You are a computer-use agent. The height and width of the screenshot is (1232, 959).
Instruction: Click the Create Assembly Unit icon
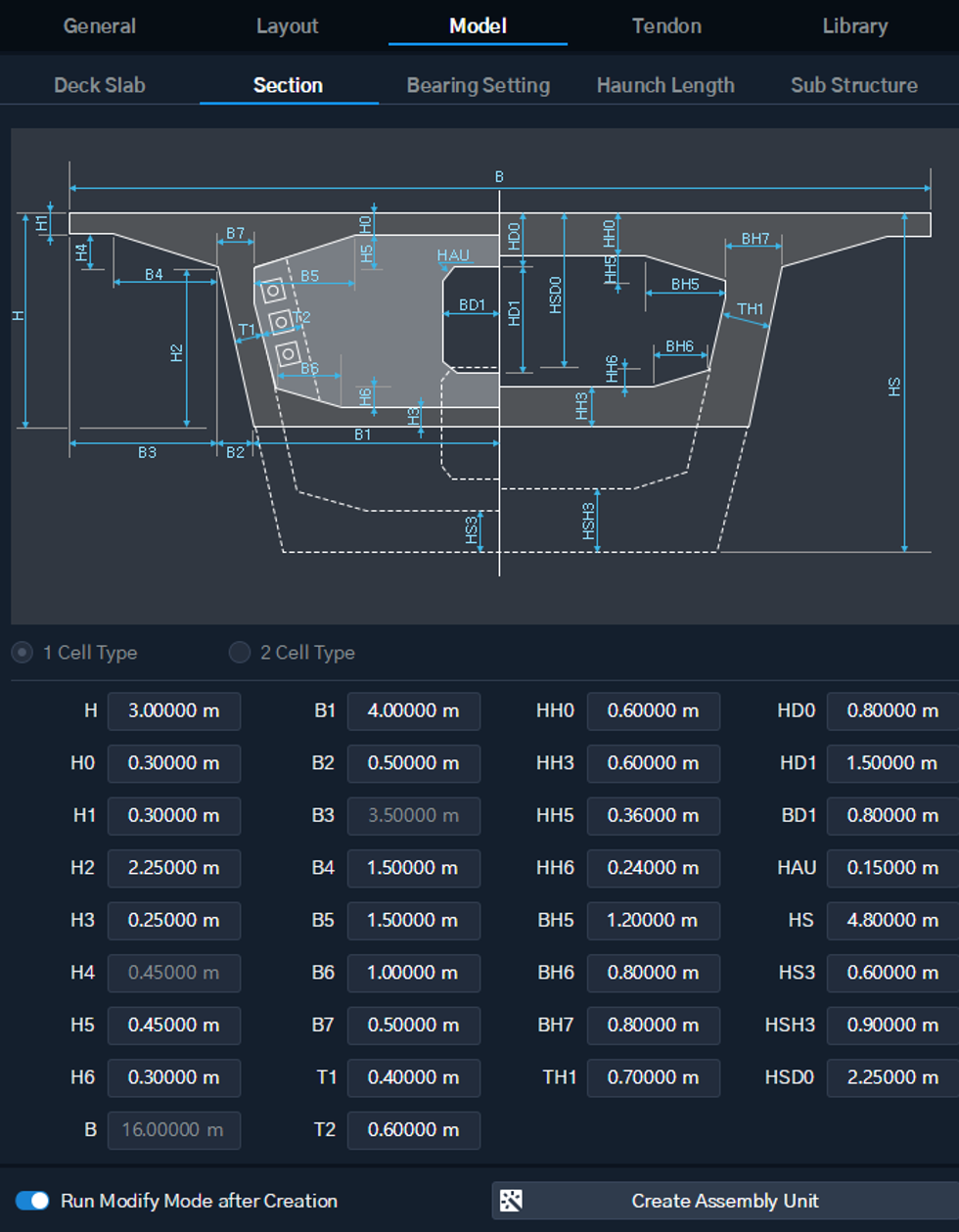(x=511, y=1201)
